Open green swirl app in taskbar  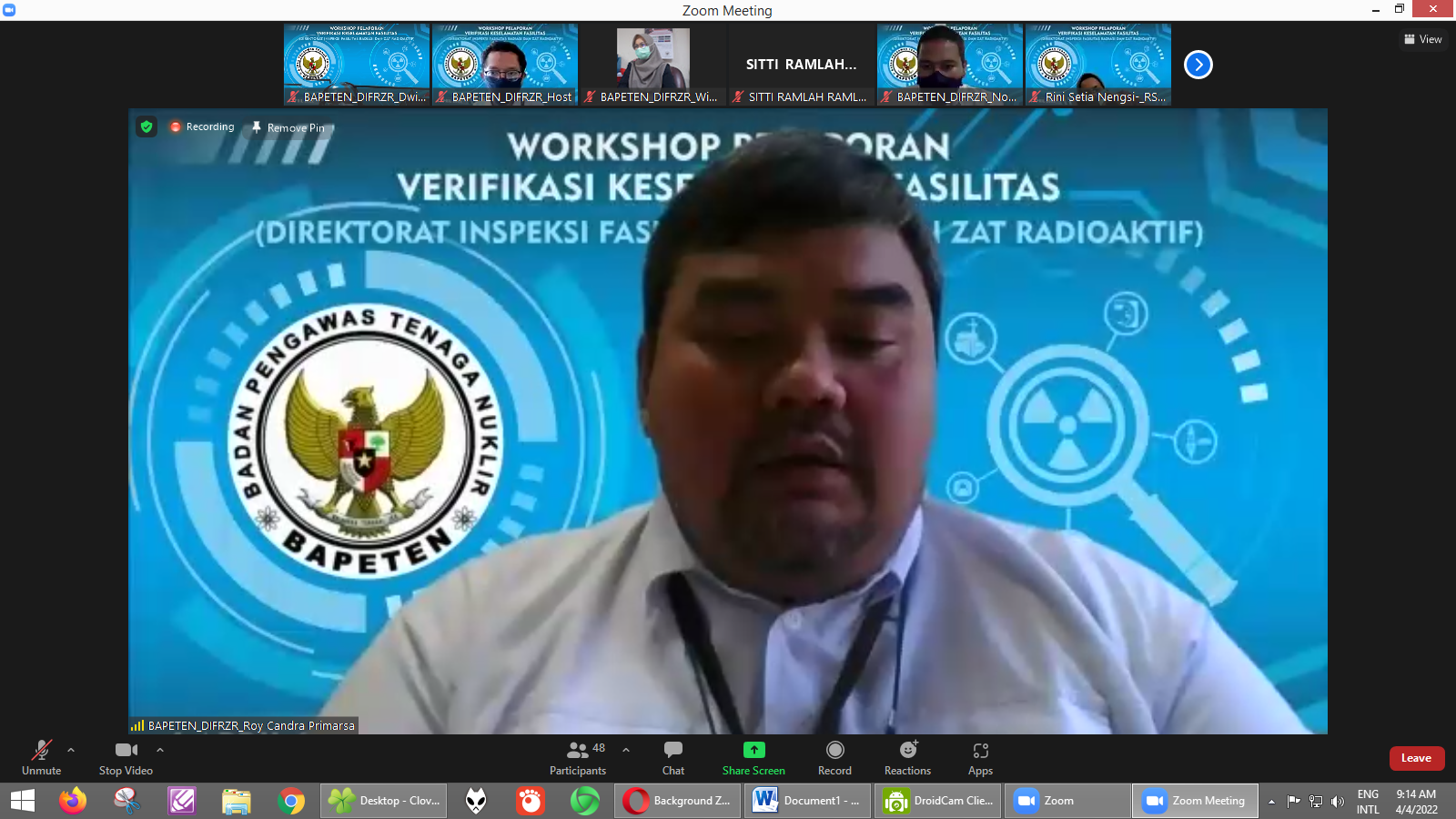(x=585, y=801)
